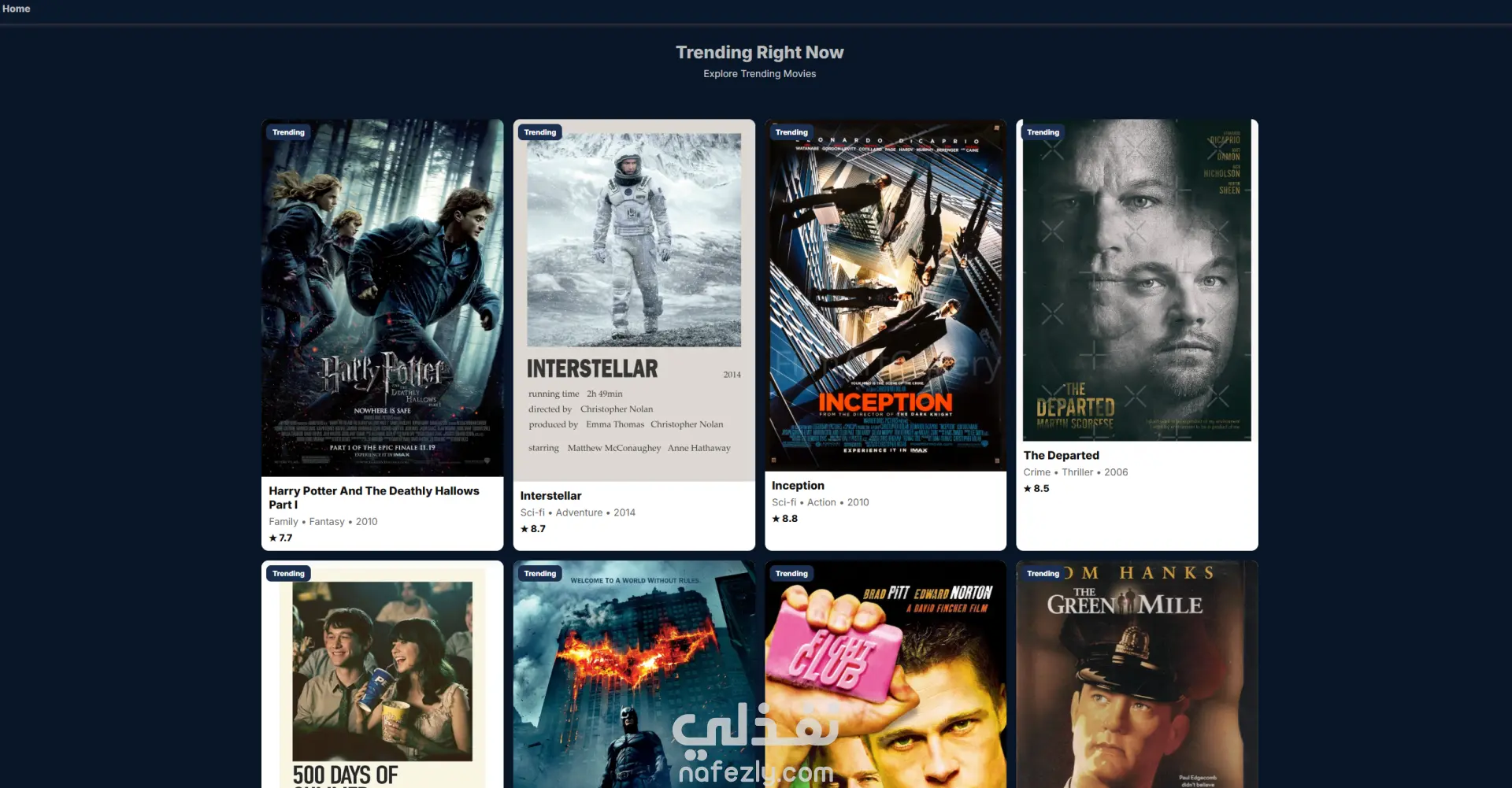Go to the Home navigation link
1512x788 pixels.
tap(16, 9)
